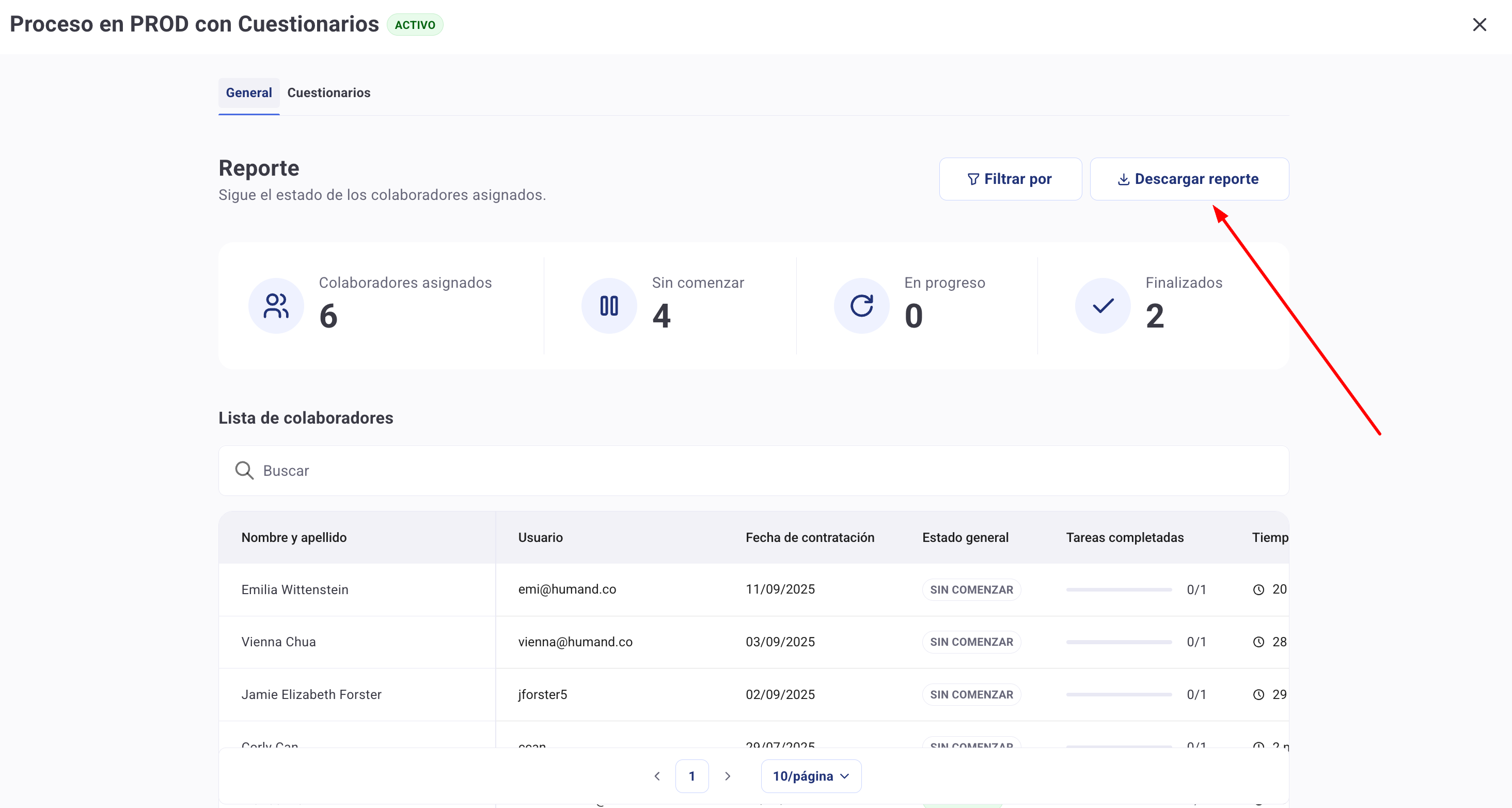1512x808 pixels.
Task: Close the process report panel
Action: click(1479, 25)
